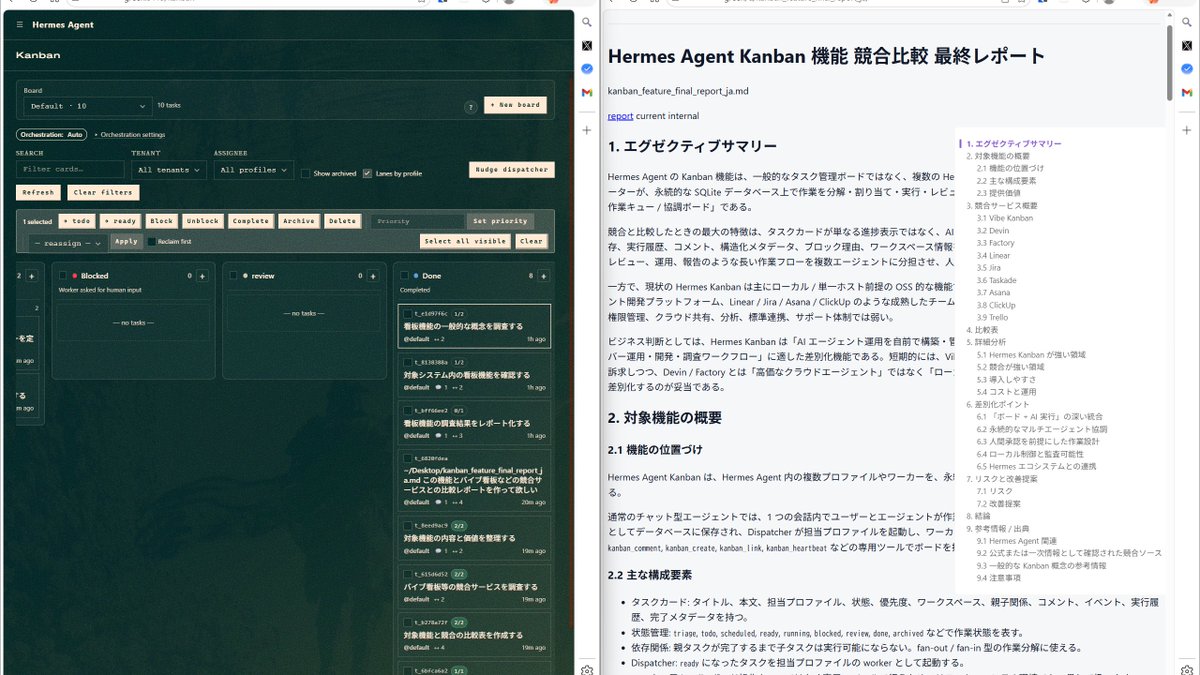Move selection to todo
1200x675 pixels.
click(x=78, y=221)
